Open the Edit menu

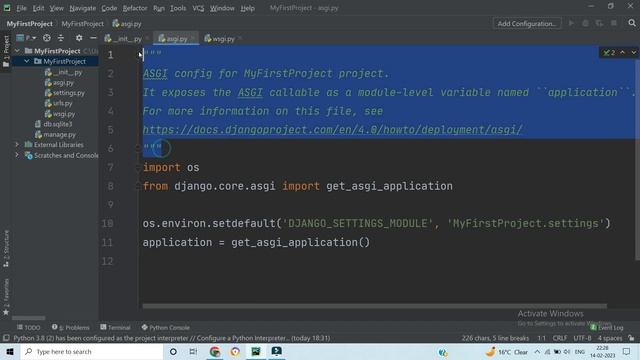tap(38, 8)
